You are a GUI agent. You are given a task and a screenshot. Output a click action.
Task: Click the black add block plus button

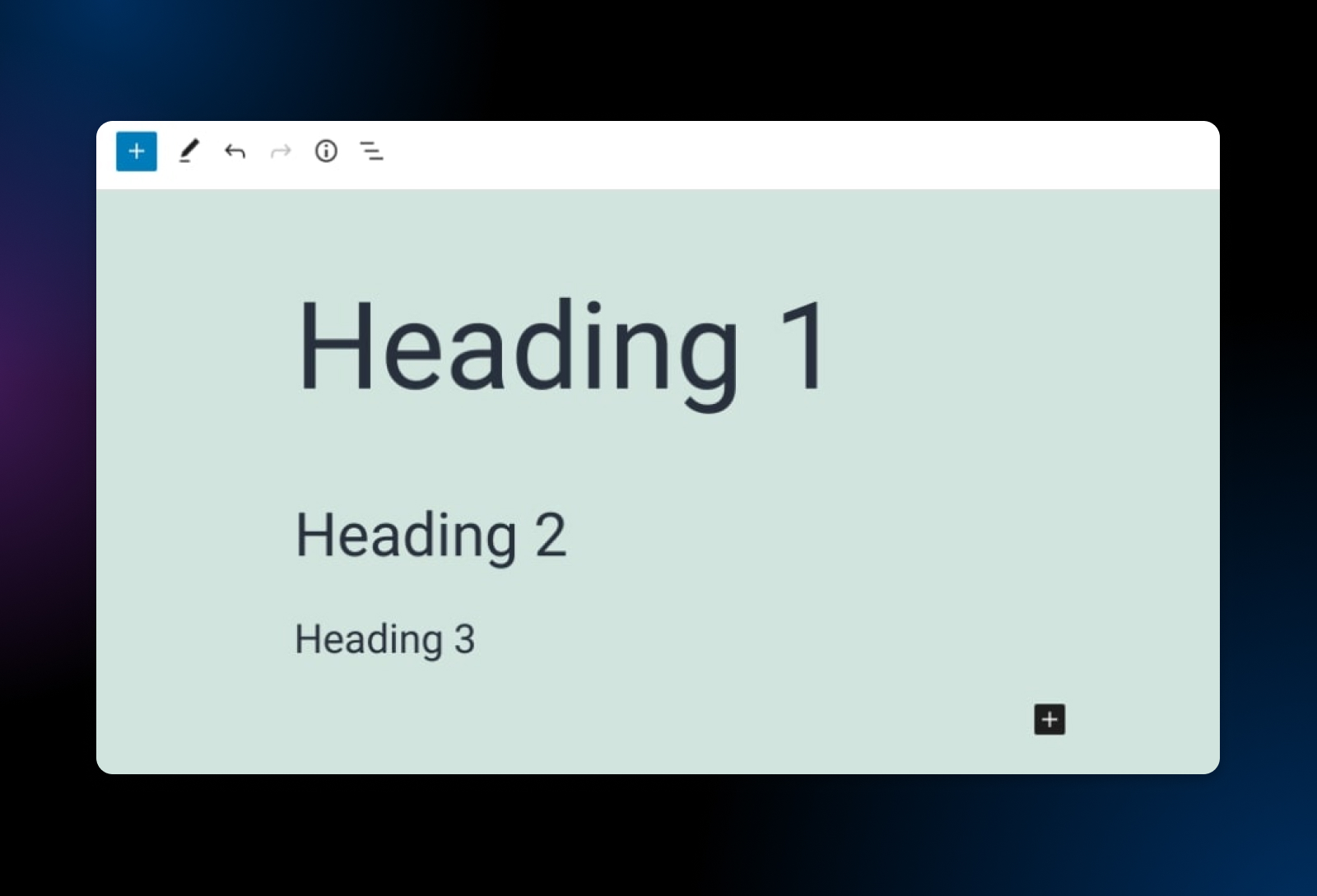pyautogui.click(x=1049, y=719)
